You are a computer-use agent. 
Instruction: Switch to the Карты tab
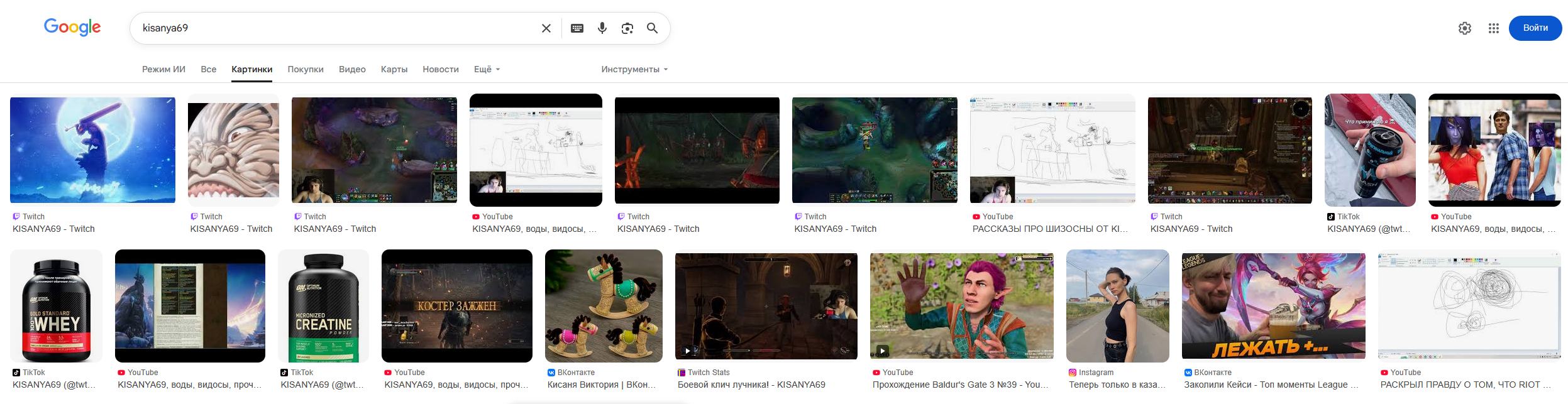(394, 69)
